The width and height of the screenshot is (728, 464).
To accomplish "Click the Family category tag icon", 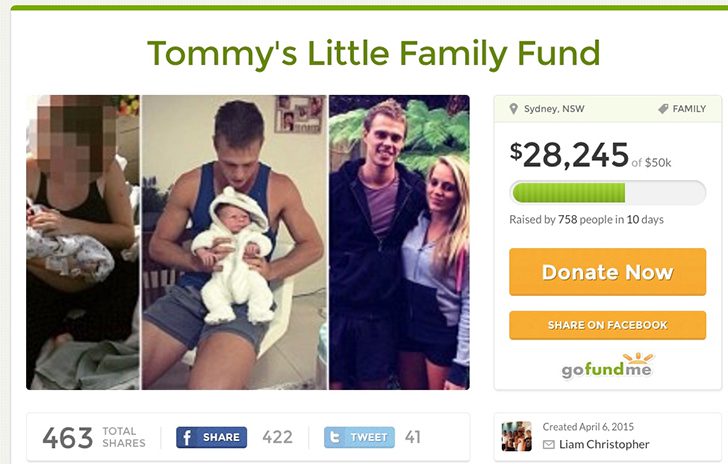I will 663,109.
